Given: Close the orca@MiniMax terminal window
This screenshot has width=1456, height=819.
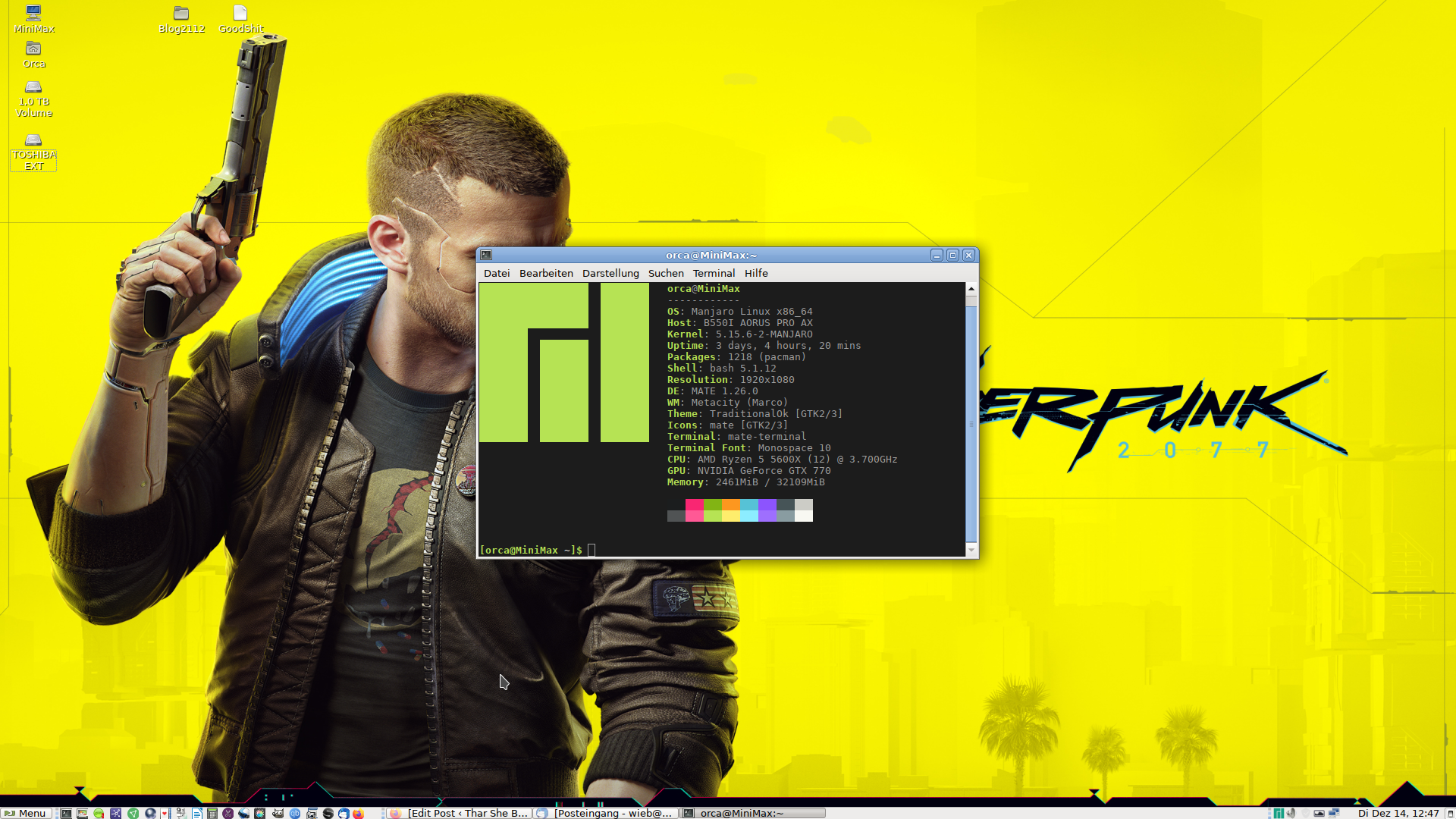Looking at the screenshot, I should tap(968, 256).
